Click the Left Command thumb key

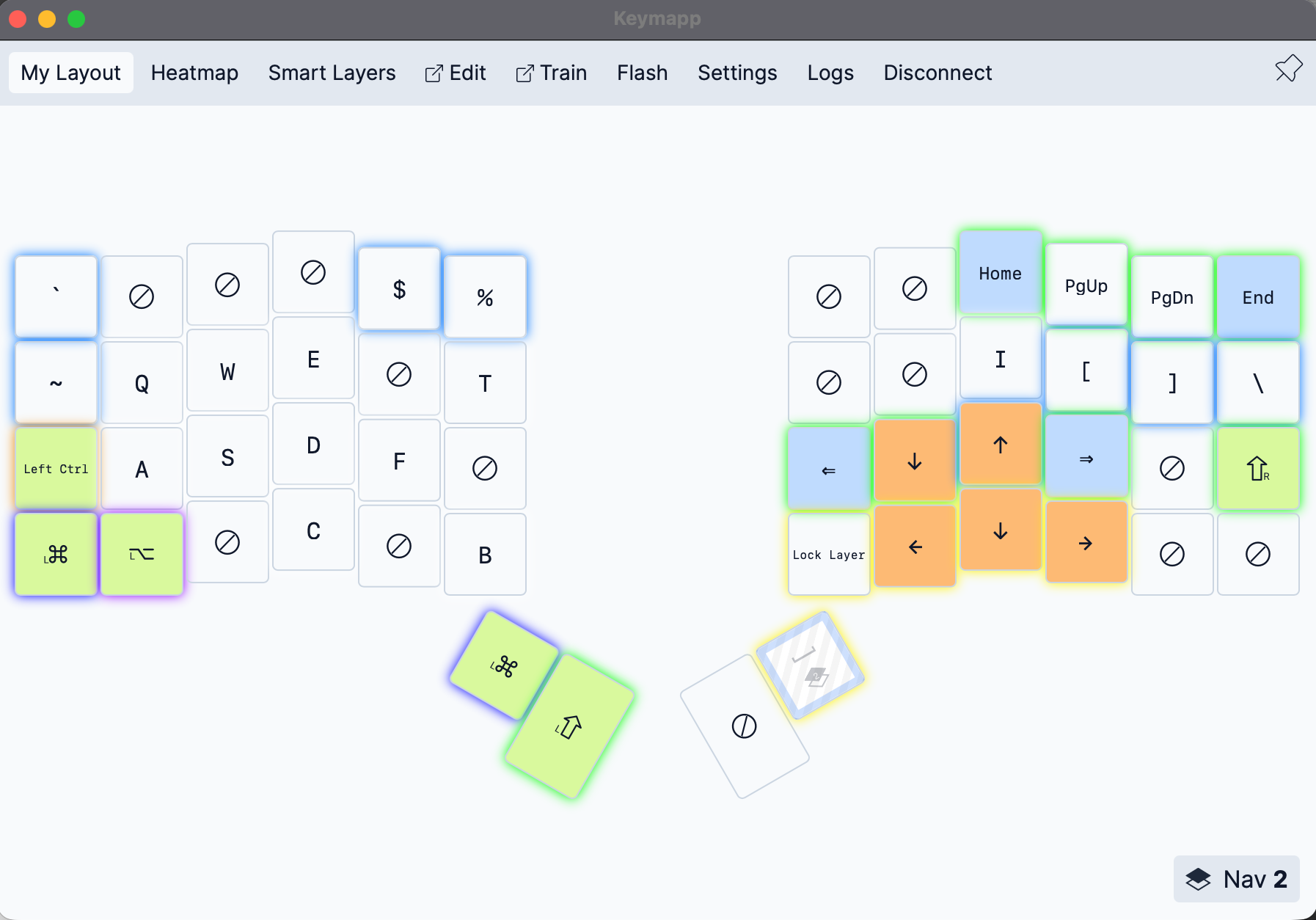click(504, 666)
